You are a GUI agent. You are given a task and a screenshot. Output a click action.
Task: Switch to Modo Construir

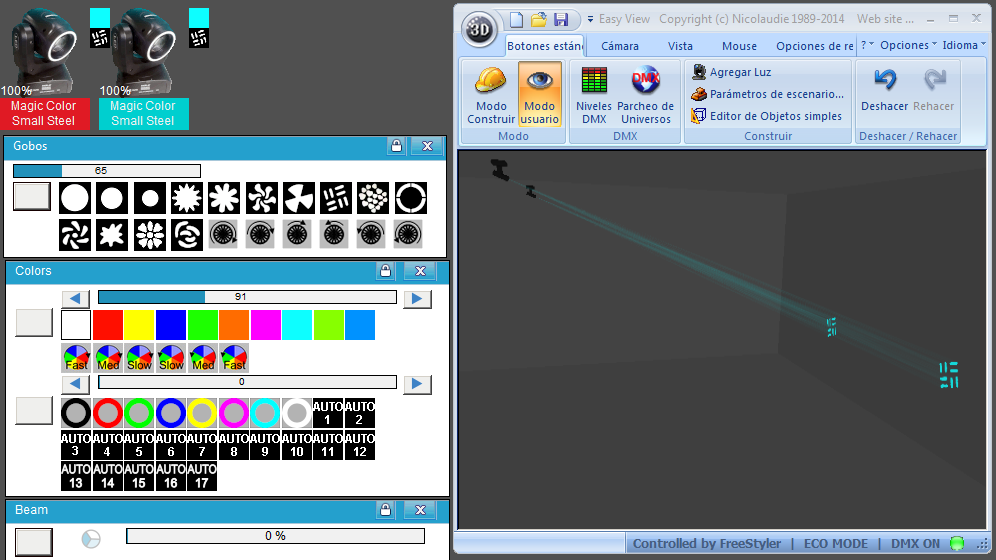490,95
